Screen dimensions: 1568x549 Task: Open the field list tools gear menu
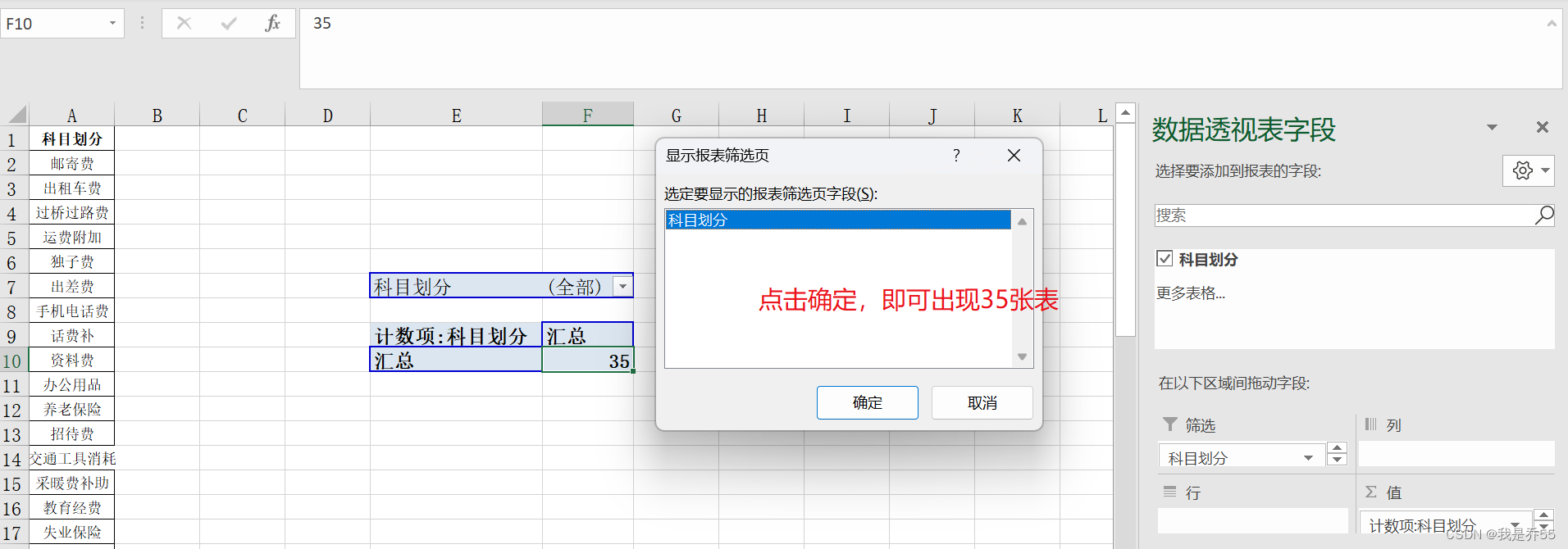click(1529, 170)
